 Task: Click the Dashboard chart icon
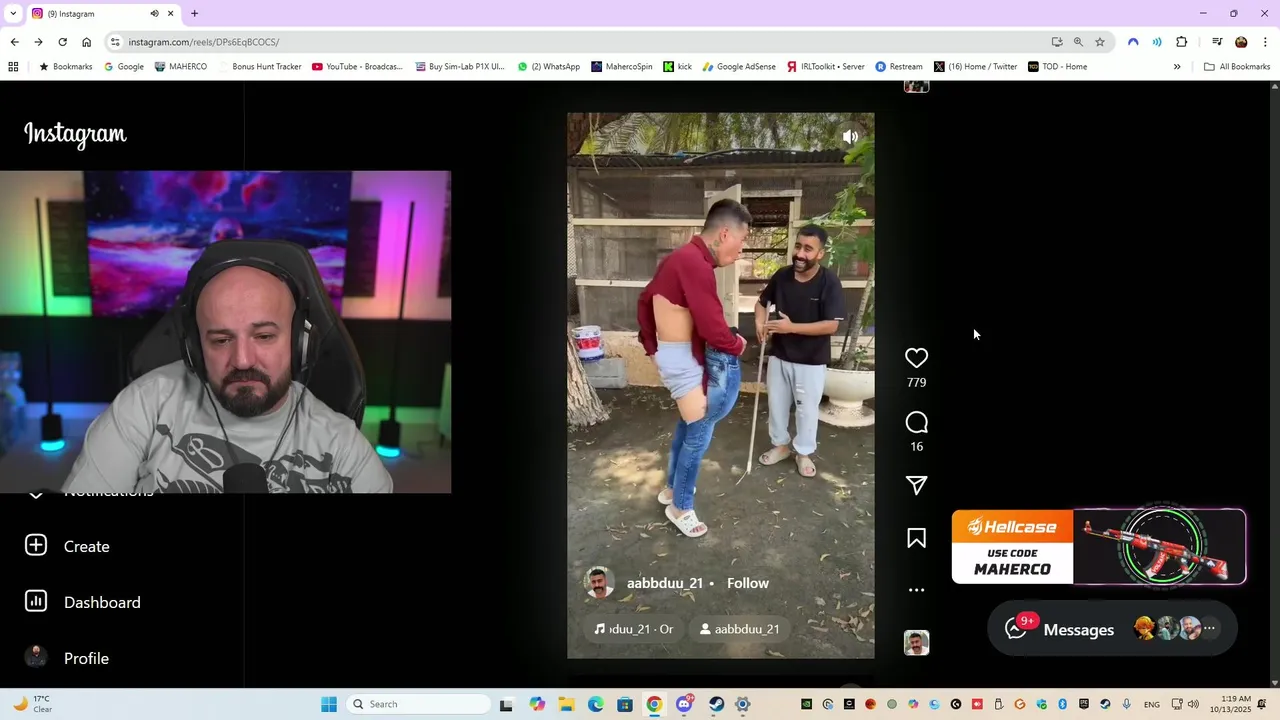coord(36,601)
